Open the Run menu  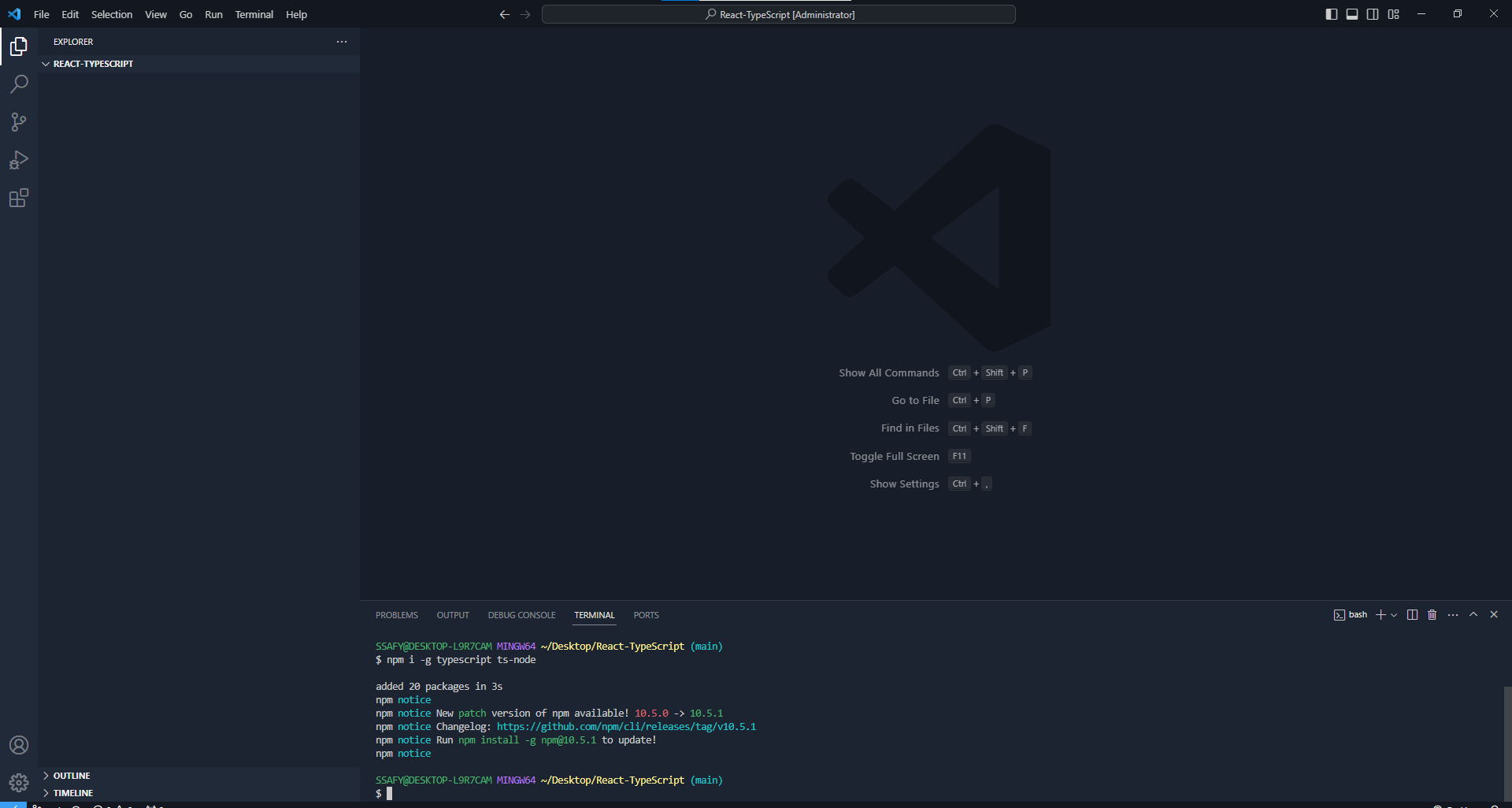(213, 14)
